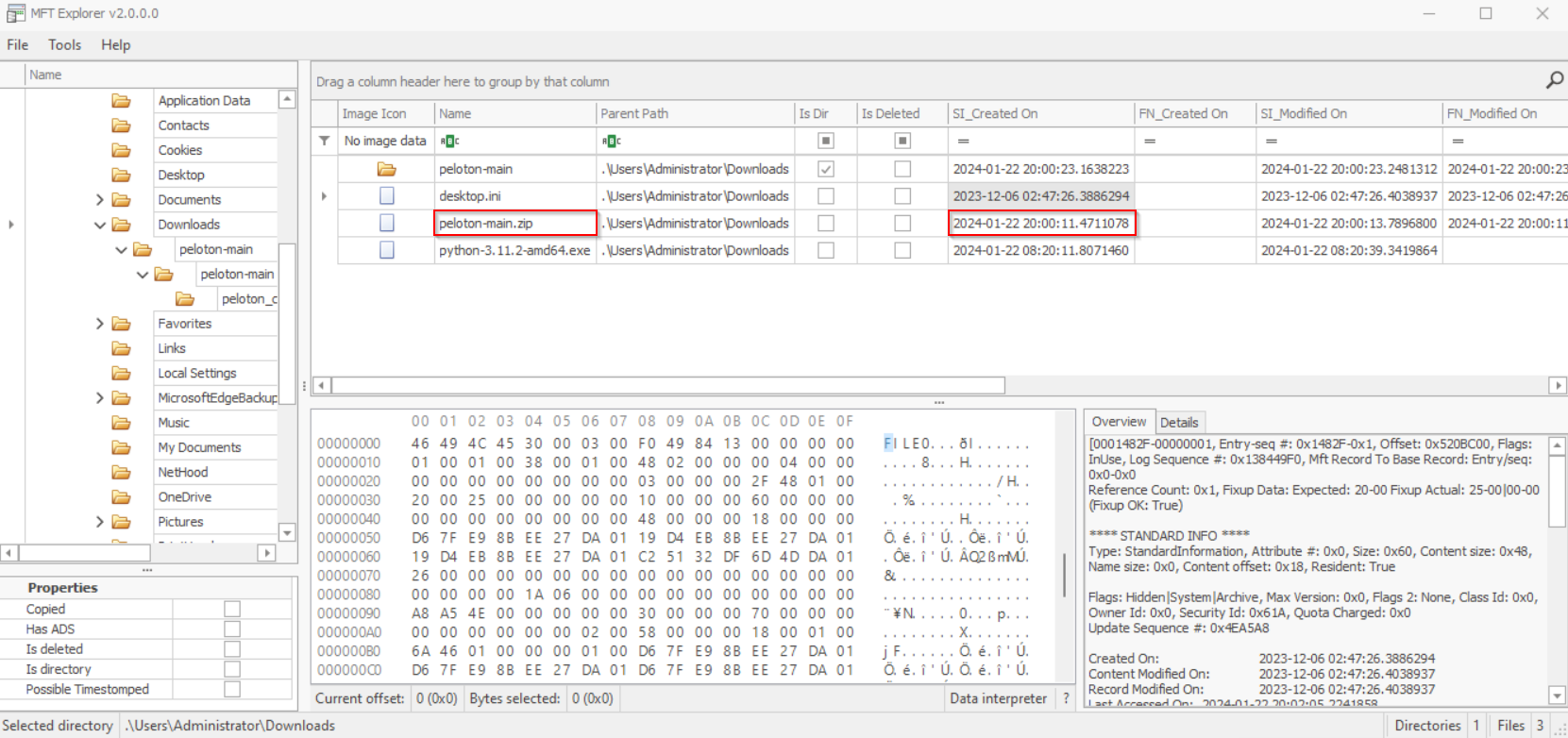Open the Help menu

click(x=116, y=44)
